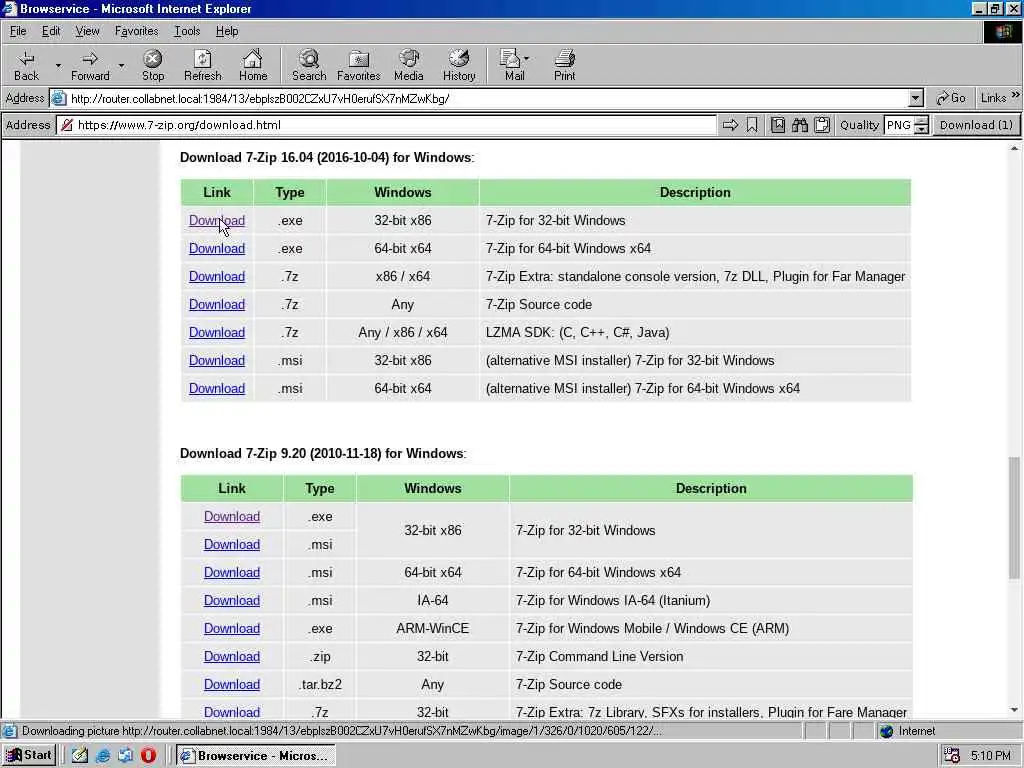This screenshot has width=1024, height=768.
Task: Click the page scrollbar up arrow
Action: pos(1014,149)
